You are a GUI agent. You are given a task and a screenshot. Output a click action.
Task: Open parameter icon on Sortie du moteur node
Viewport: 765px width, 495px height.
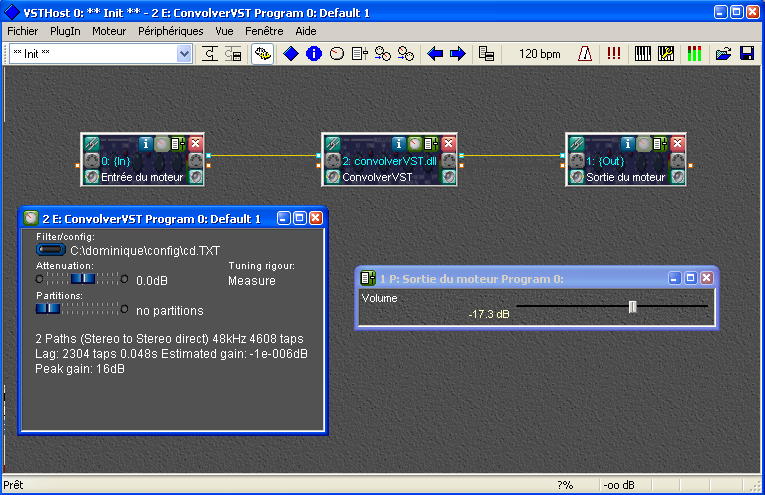point(660,143)
